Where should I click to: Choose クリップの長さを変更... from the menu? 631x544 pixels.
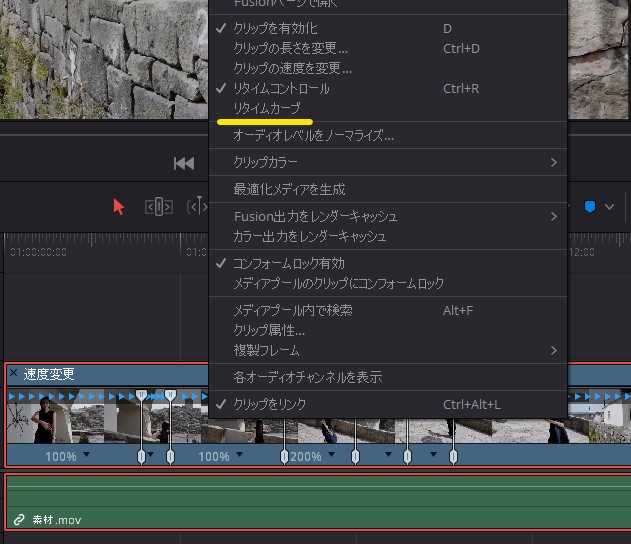tap(388, 48)
